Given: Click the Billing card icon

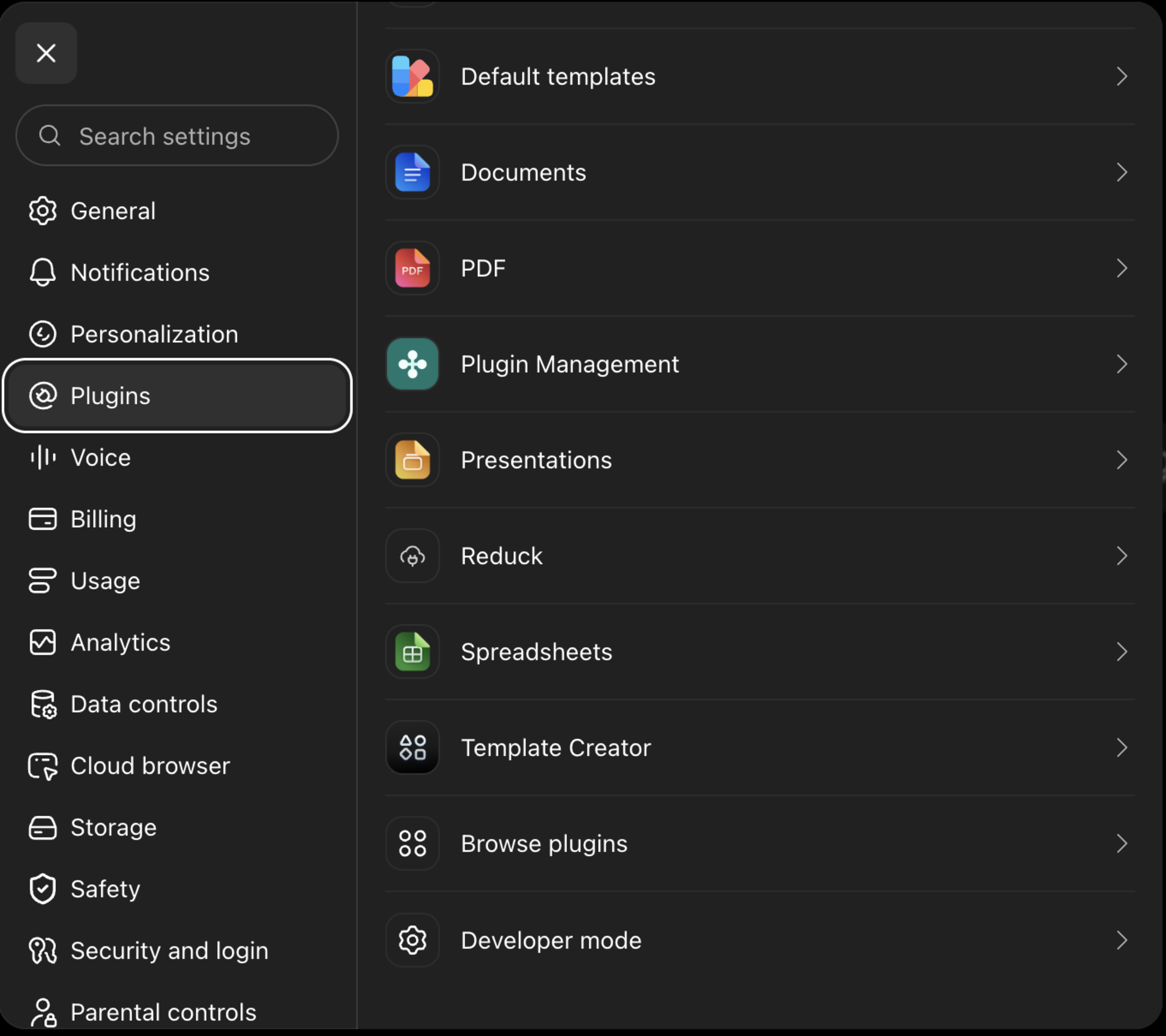Looking at the screenshot, I should pyautogui.click(x=43, y=519).
